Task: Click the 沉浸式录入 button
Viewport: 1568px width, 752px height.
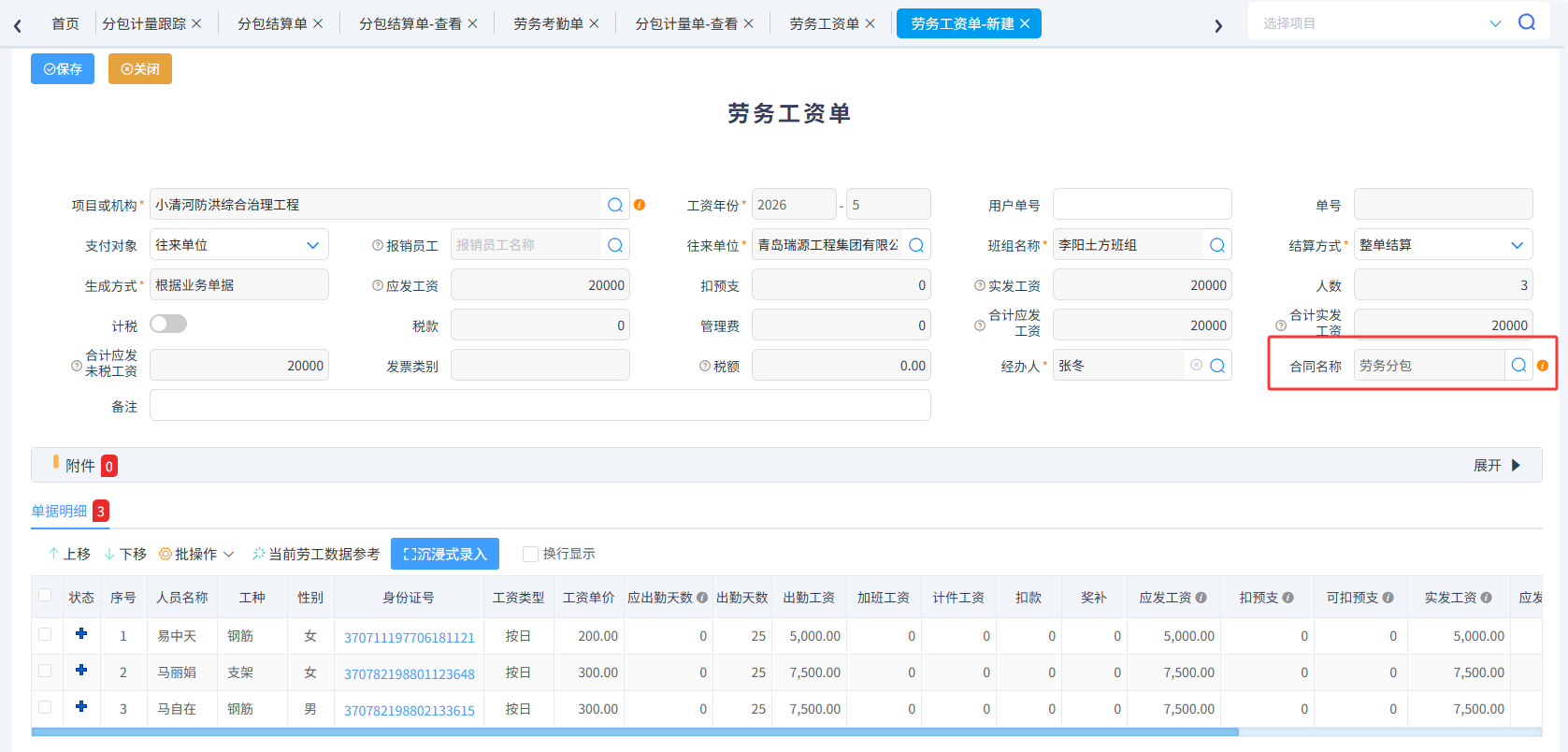Action: [x=445, y=554]
